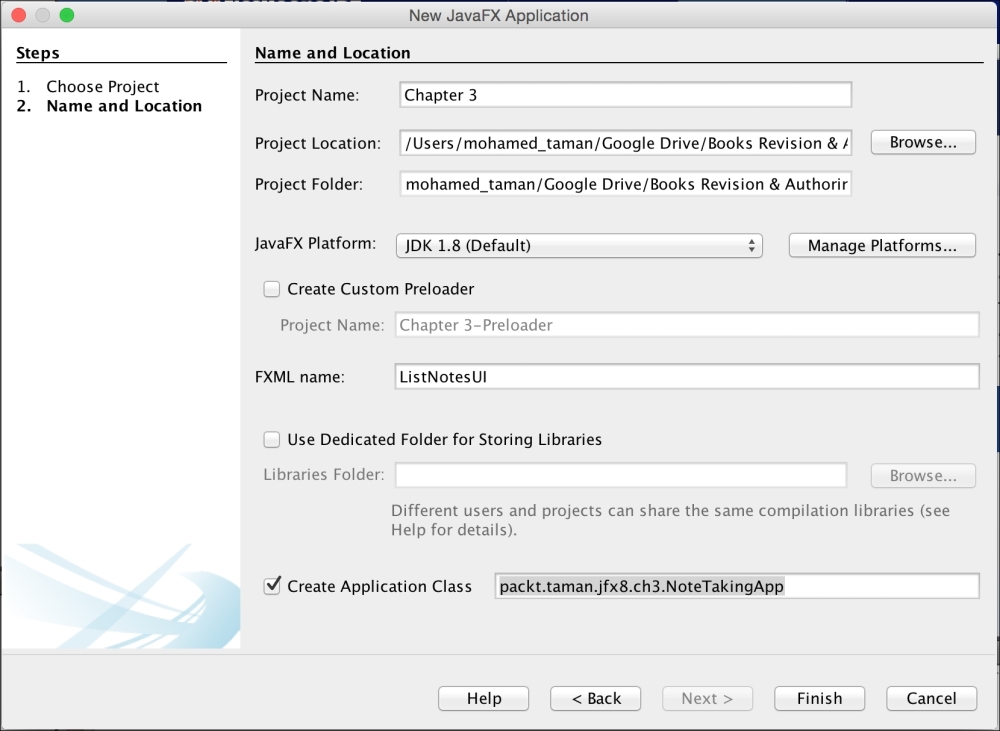Go back with the Back button

tap(595, 699)
